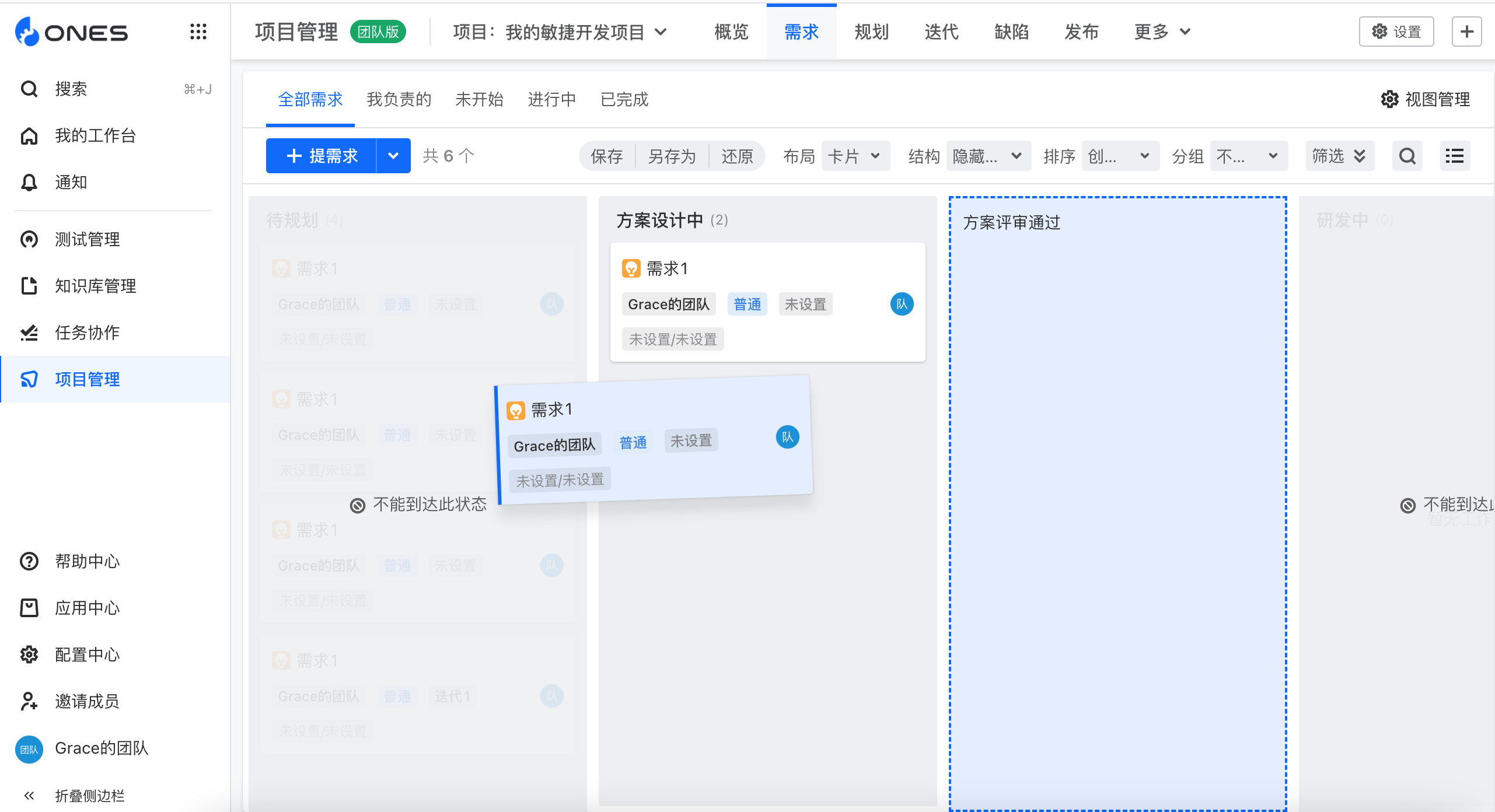Switch to the 迭代 top tab
The width and height of the screenshot is (1495, 812).
click(x=941, y=32)
